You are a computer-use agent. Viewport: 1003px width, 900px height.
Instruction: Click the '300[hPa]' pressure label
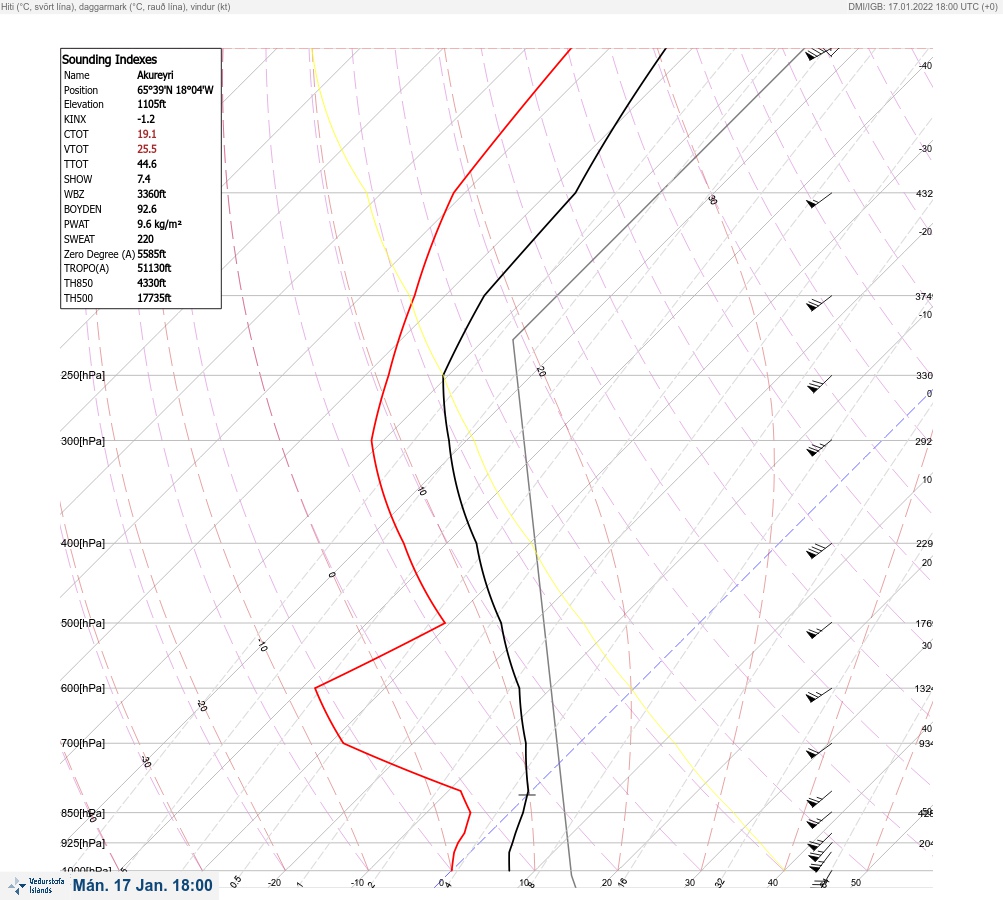pyautogui.click(x=83, y=441)
